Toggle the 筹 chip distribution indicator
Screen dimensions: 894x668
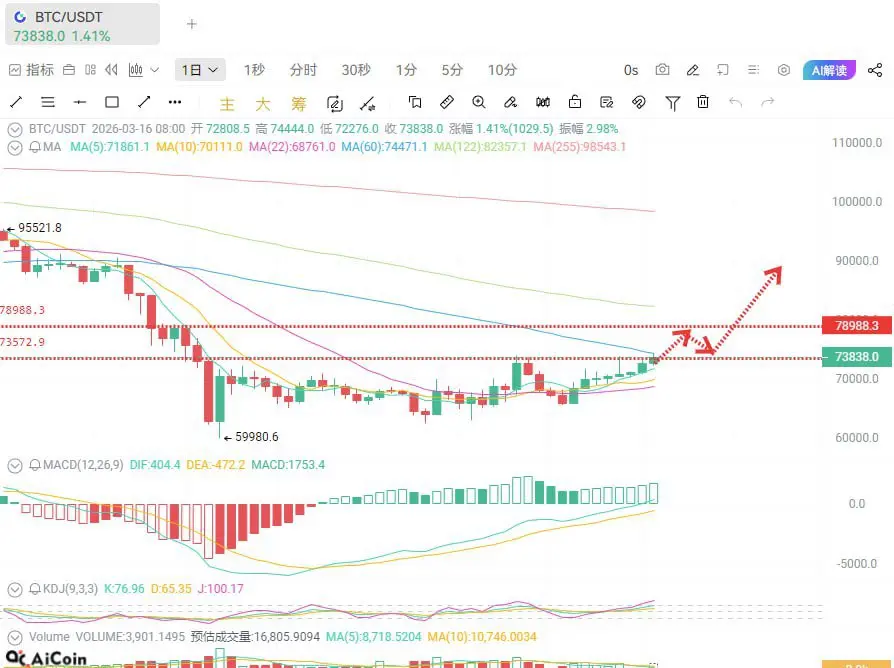298,104
